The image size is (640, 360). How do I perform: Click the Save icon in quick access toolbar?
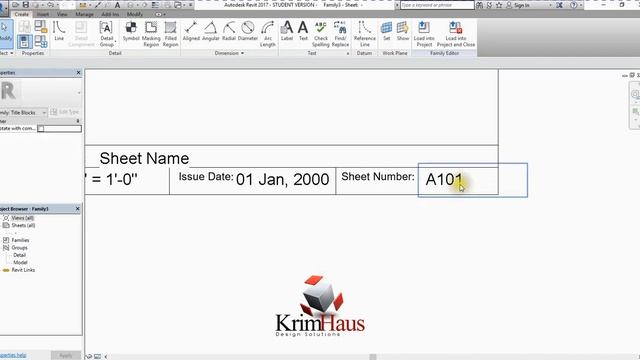(26, 5)
